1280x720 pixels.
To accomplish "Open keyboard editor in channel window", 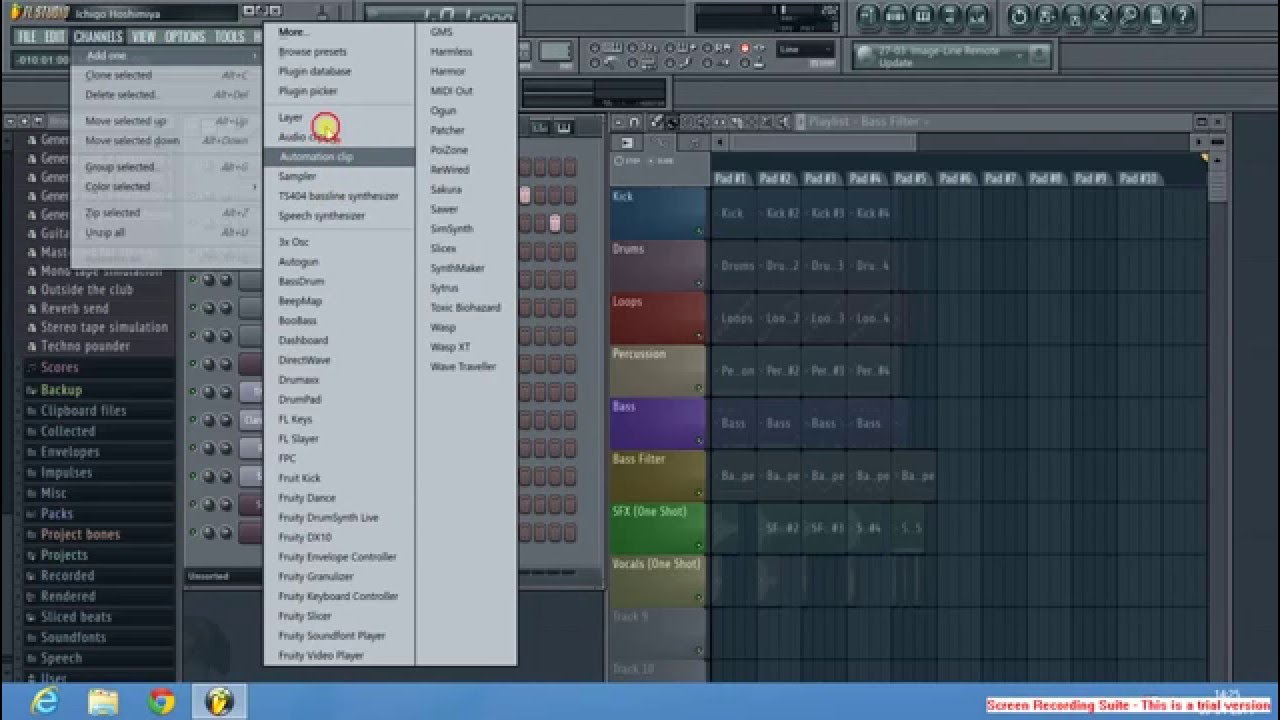I will (564, 127).
